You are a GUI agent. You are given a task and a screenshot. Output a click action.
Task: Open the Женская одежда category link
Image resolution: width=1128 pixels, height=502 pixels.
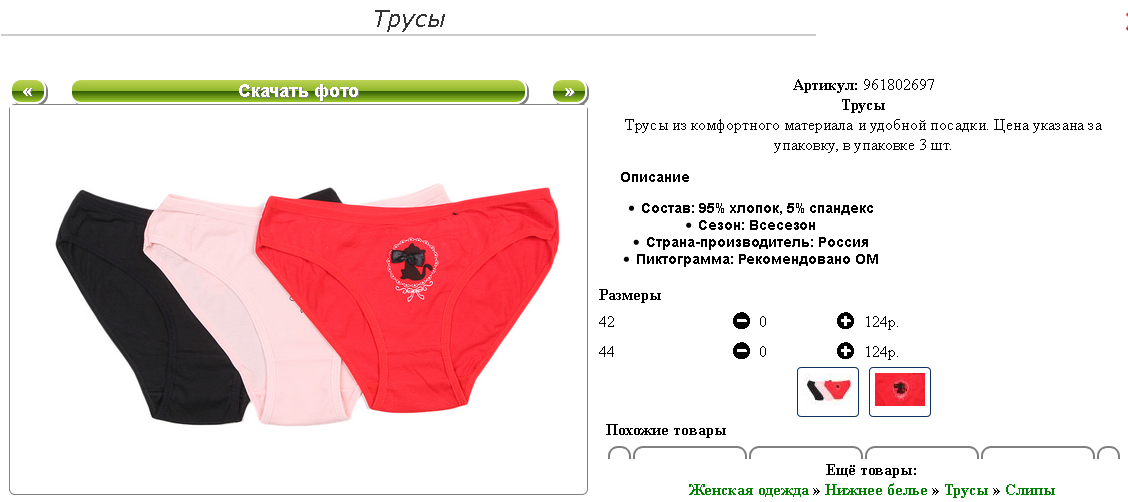click(x=748, y=490)
